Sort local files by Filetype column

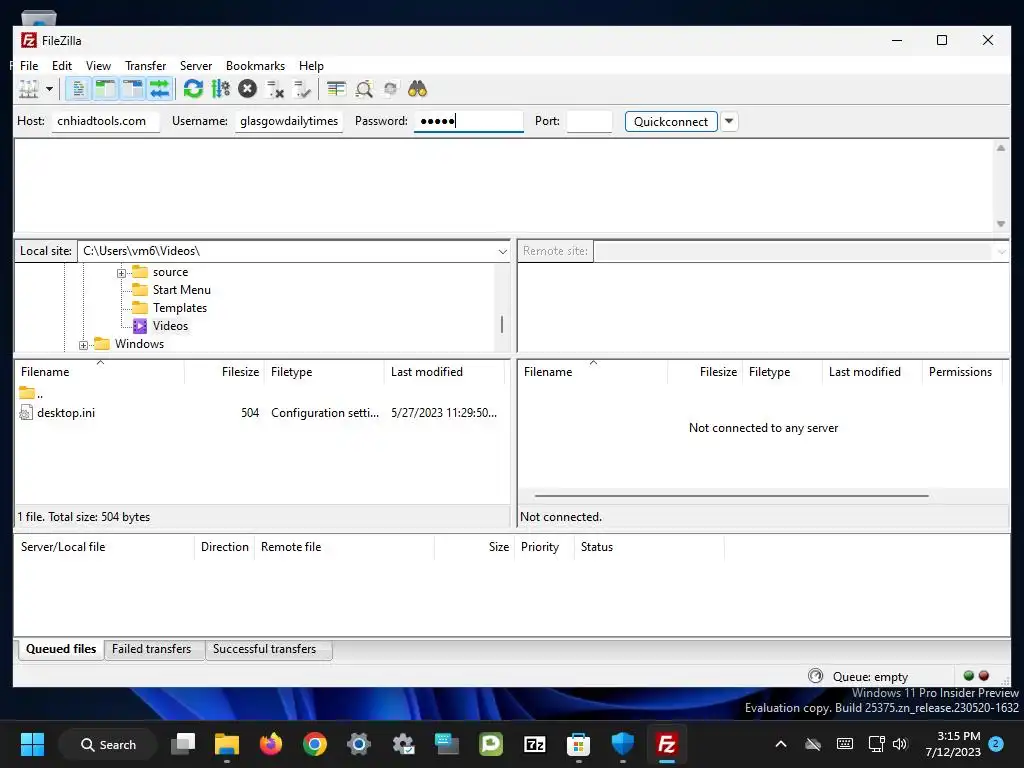324,372
